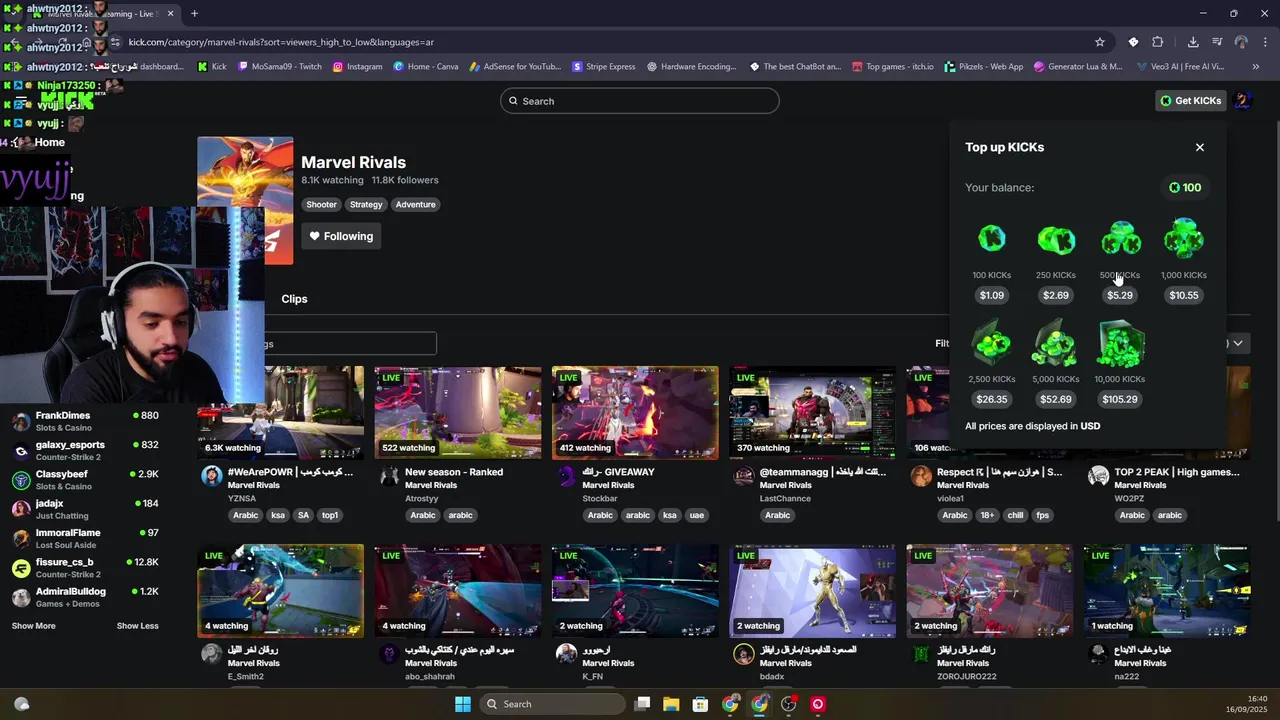
Task: Select the 500 KICKs gem cluster icon
Action: point(1120,238)
